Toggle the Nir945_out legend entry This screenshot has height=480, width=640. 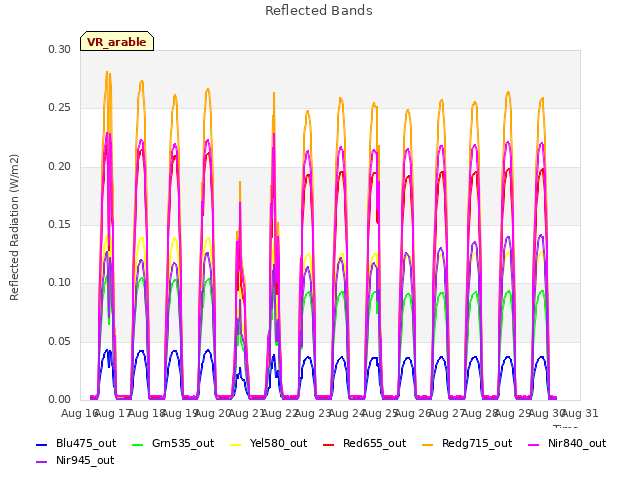75,461
